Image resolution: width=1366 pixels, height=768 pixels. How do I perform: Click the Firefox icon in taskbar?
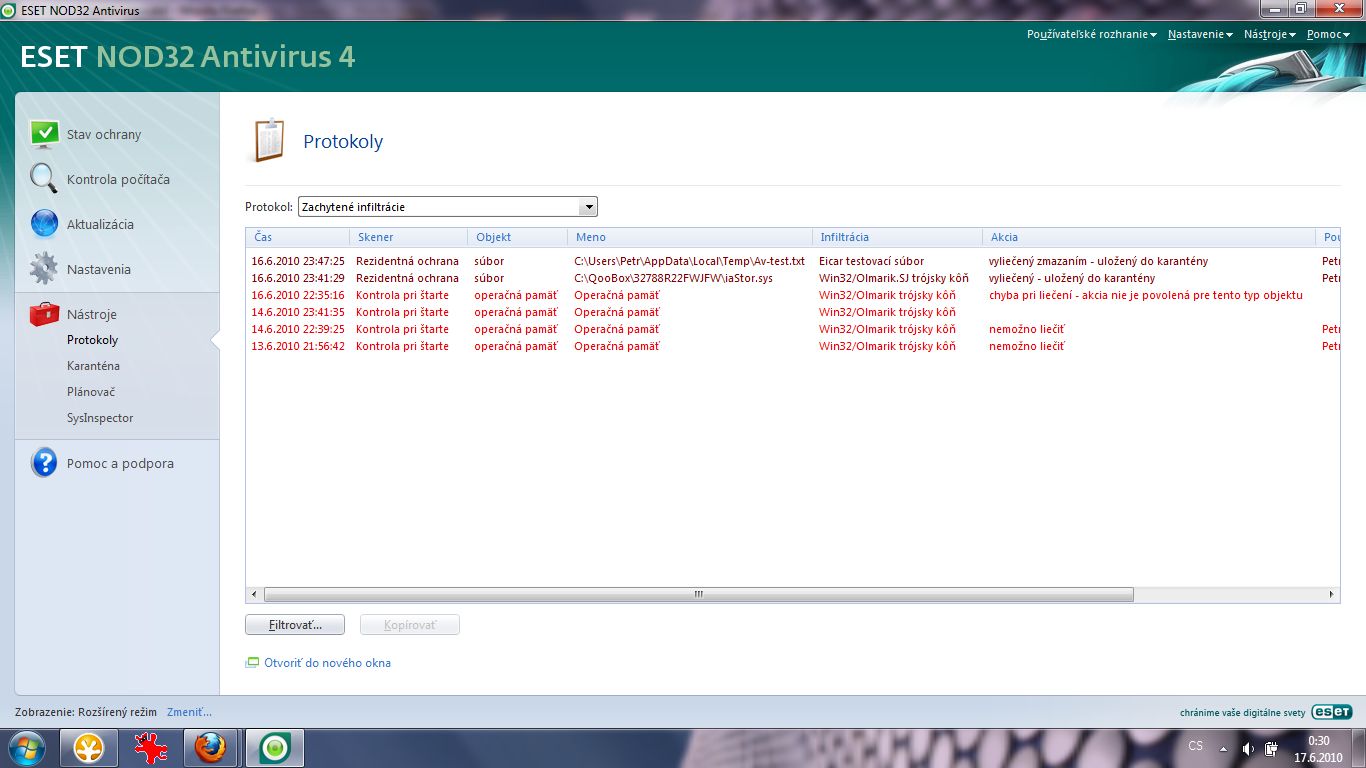click(210, 747)
